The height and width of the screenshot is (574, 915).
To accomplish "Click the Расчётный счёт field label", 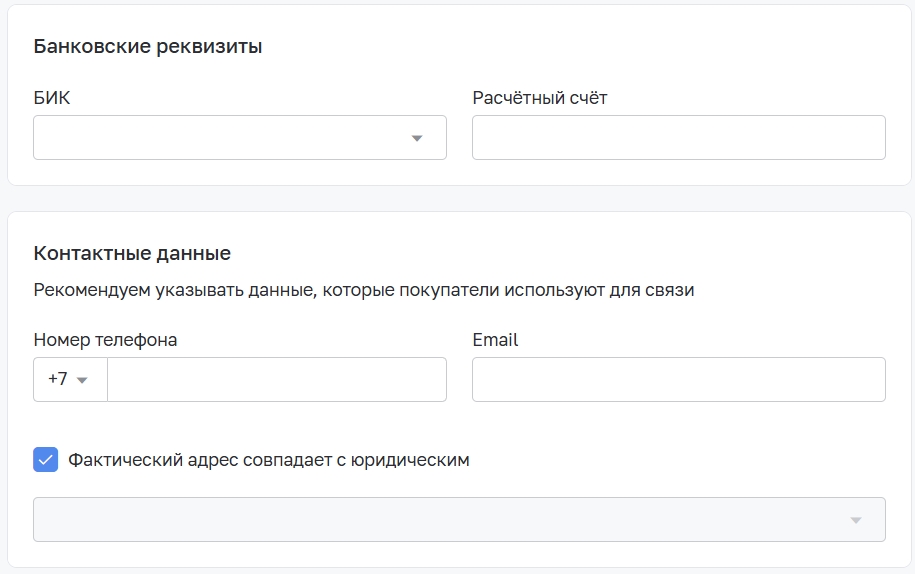I will [540, 98].
